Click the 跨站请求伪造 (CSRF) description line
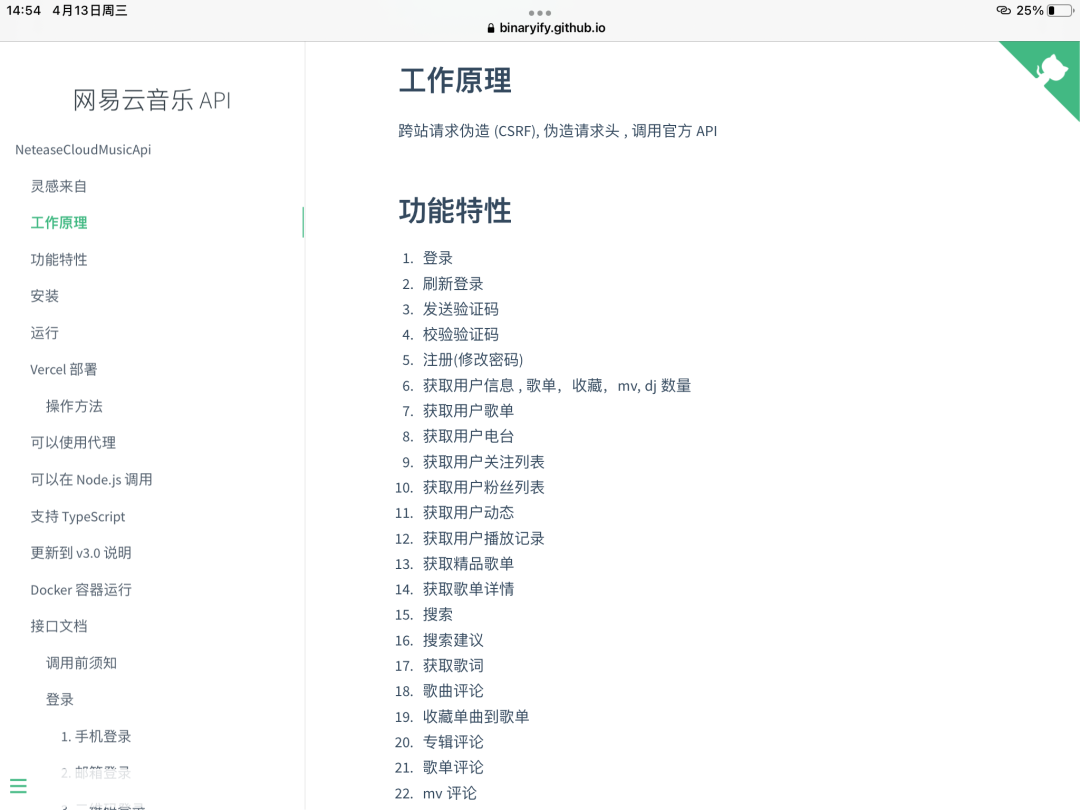The width and height of the screenshot is (1080, 810). pos(558,131)
